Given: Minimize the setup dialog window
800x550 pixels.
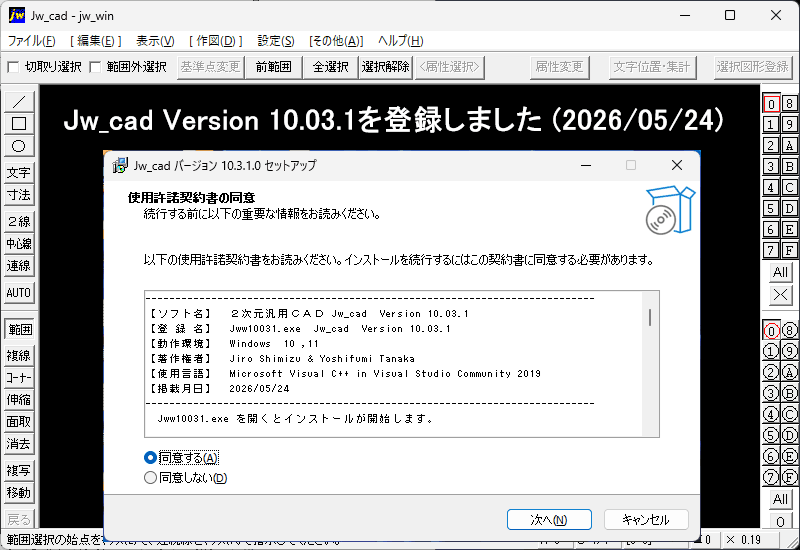Looking at the screenshot, I should (x=586, y=165).
